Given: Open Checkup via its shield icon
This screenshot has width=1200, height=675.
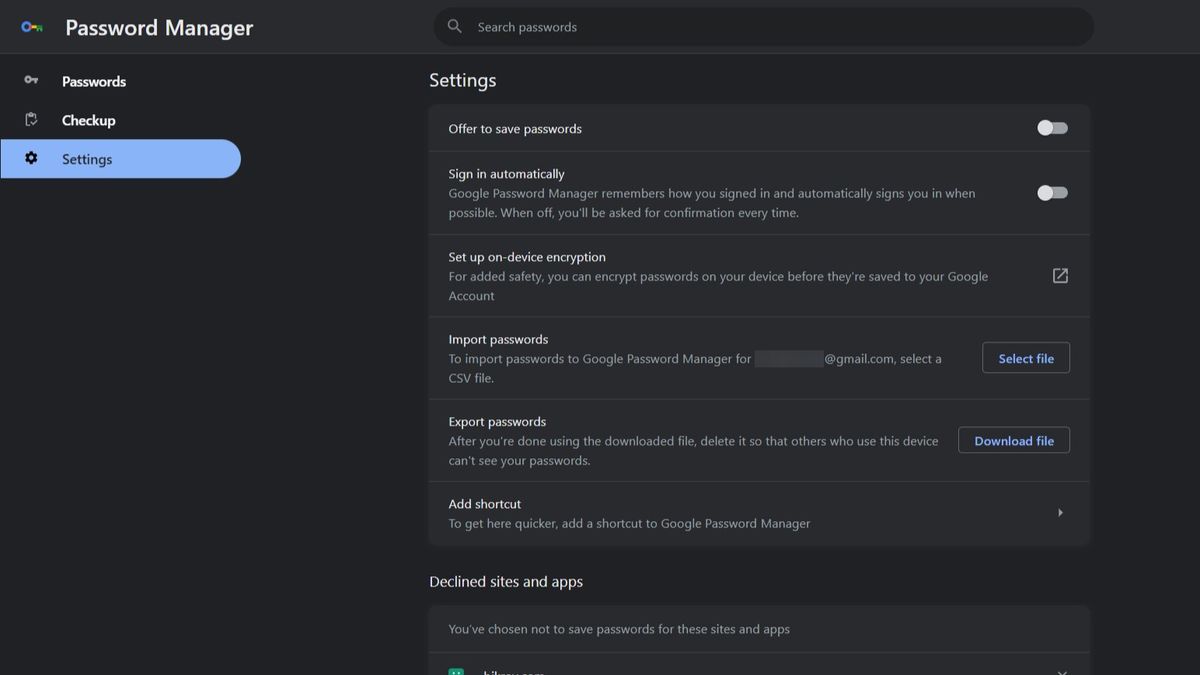Looking at the screenshot, I should (30, 119).
